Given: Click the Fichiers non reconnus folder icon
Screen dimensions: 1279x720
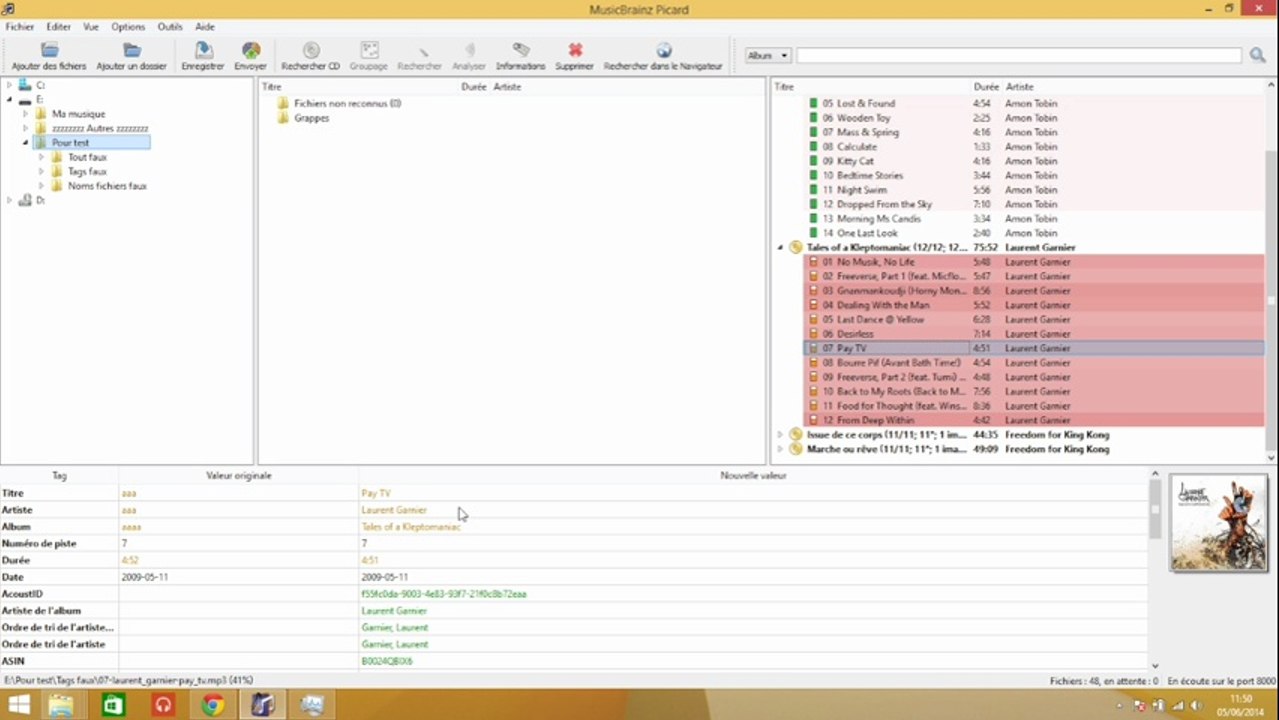Looking at the screenshot, I should (283, 103).
